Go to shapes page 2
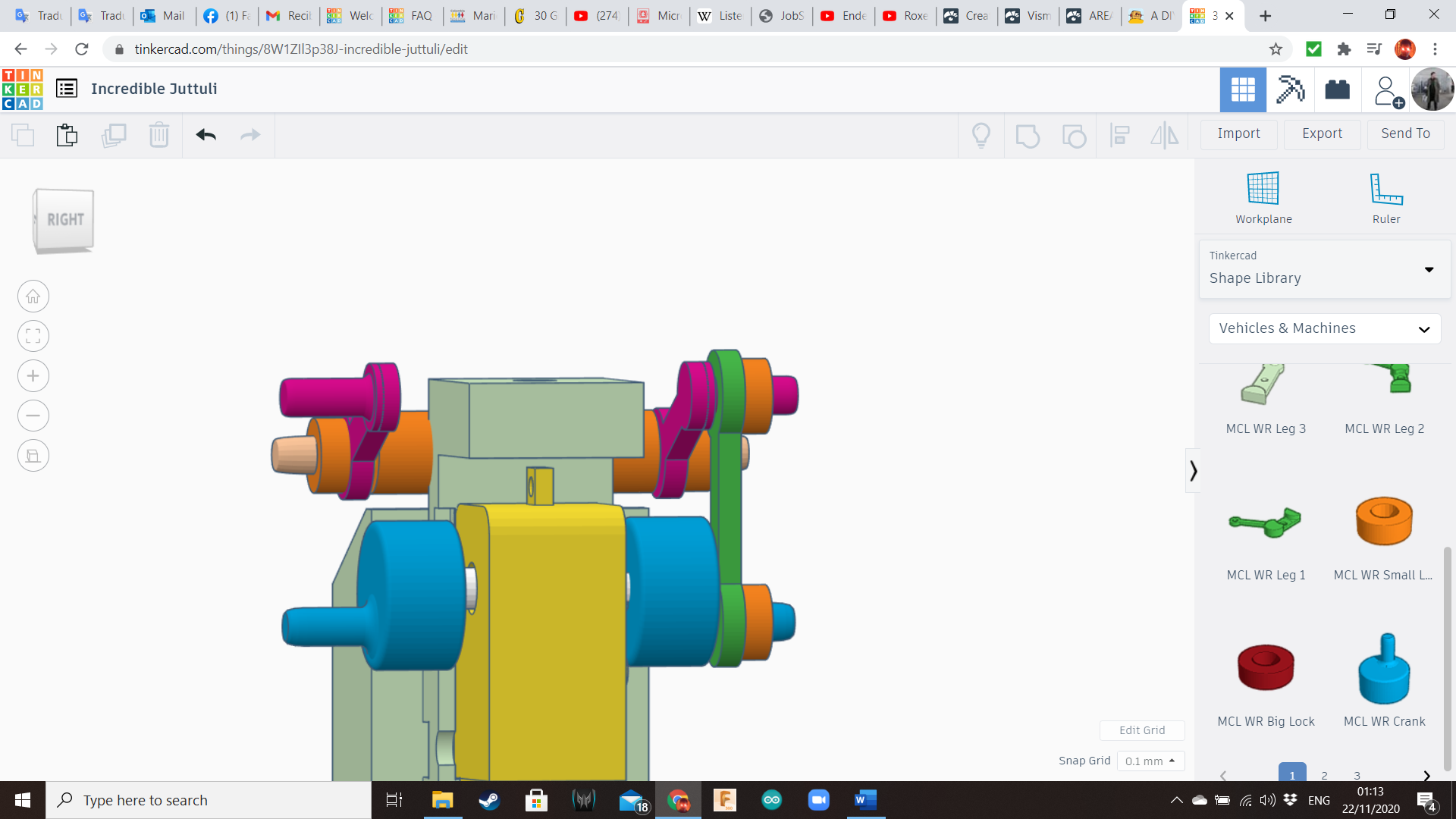 coord(1324,775)
